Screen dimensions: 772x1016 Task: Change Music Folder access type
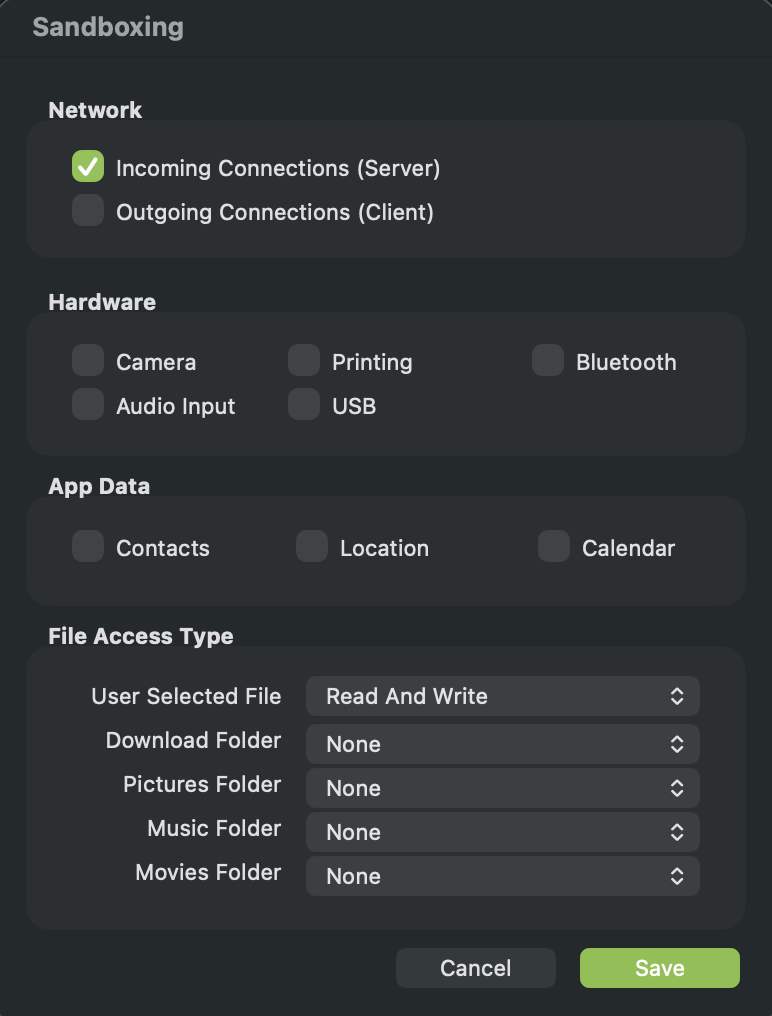[x=502, y=832]
